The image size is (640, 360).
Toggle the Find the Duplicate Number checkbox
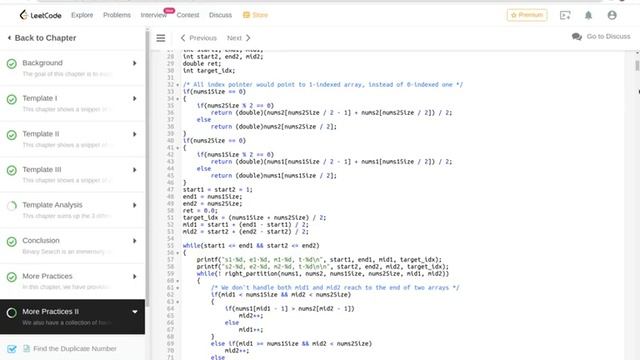[x=12, y=349]
